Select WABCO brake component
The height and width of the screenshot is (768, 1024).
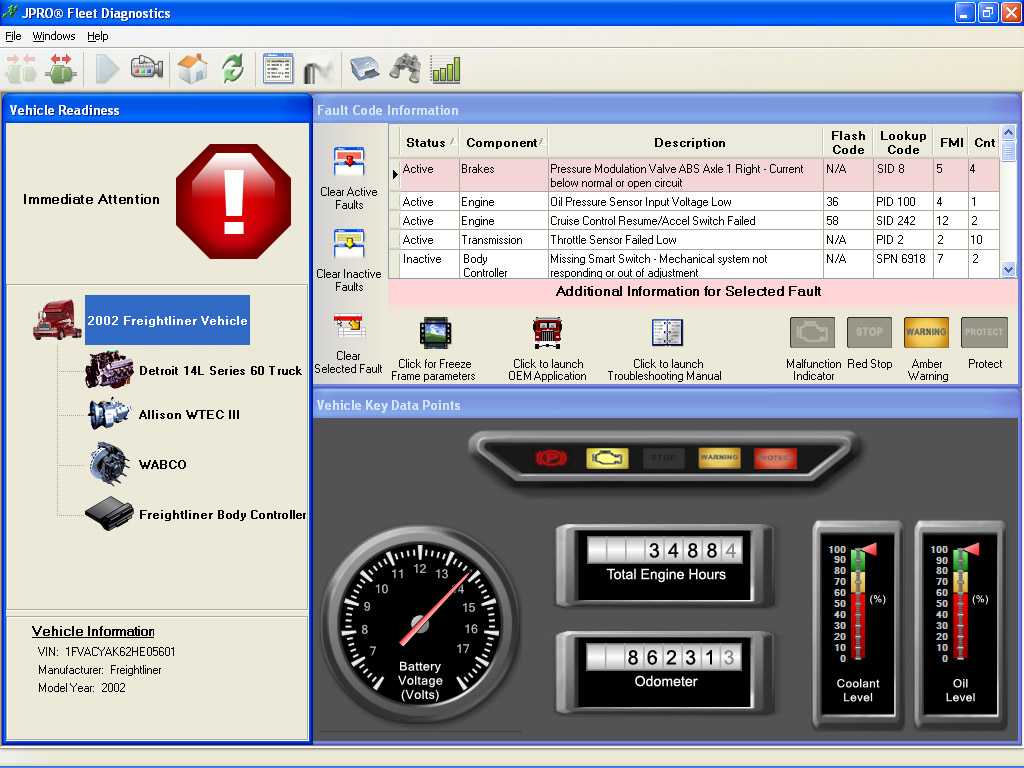coord(163,464)
